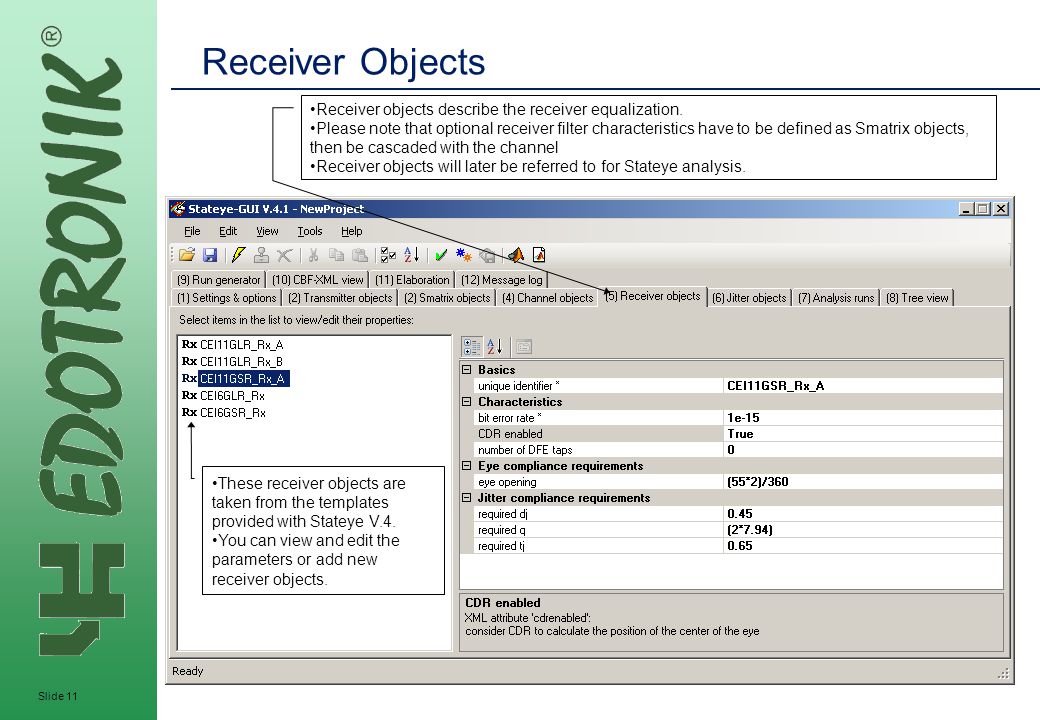Switch property grid to categorized view
Screen dimensions: 1040x720
(472, 346)
